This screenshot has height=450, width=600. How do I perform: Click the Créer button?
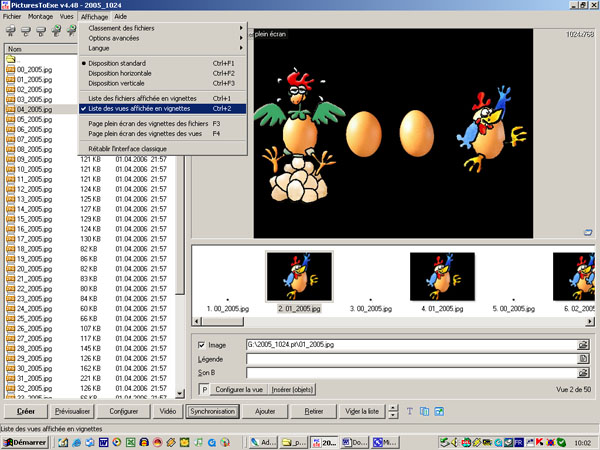point(26,411)
